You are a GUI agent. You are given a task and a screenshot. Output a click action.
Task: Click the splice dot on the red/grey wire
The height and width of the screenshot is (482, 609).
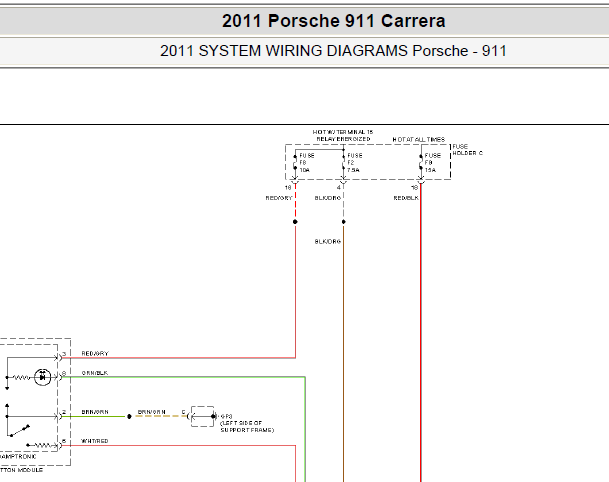coord(295,222)
